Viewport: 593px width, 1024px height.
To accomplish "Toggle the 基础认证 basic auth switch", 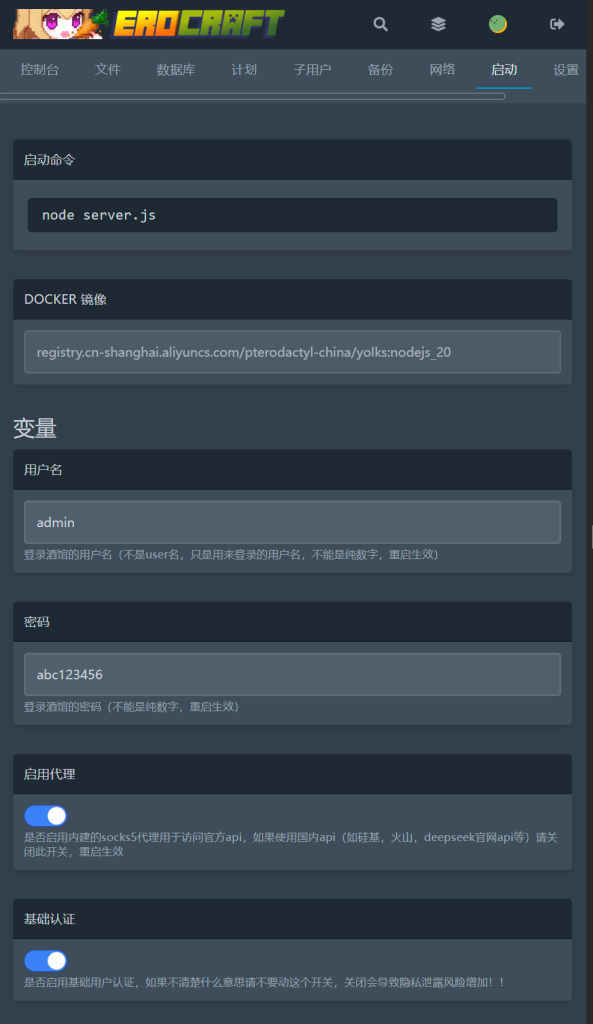I will 45,961.
